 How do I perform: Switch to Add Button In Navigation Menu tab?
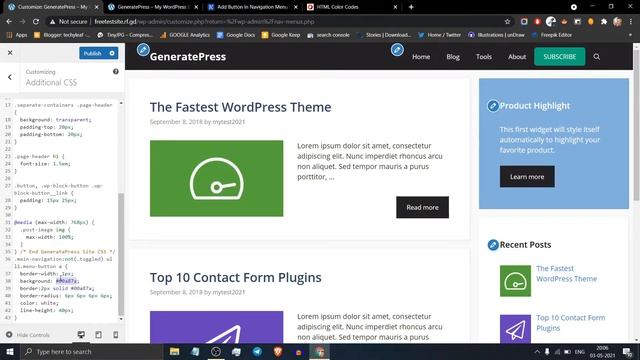point(252,7)
